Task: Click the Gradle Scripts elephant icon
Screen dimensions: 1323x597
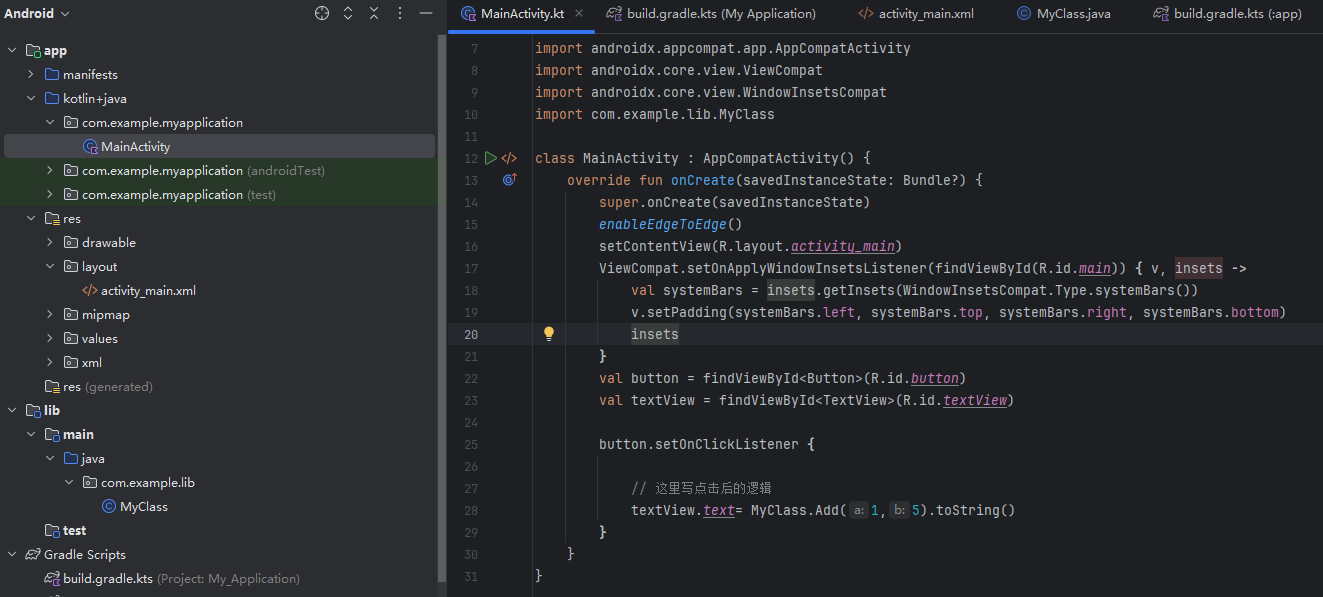Action: click(33, 554)
